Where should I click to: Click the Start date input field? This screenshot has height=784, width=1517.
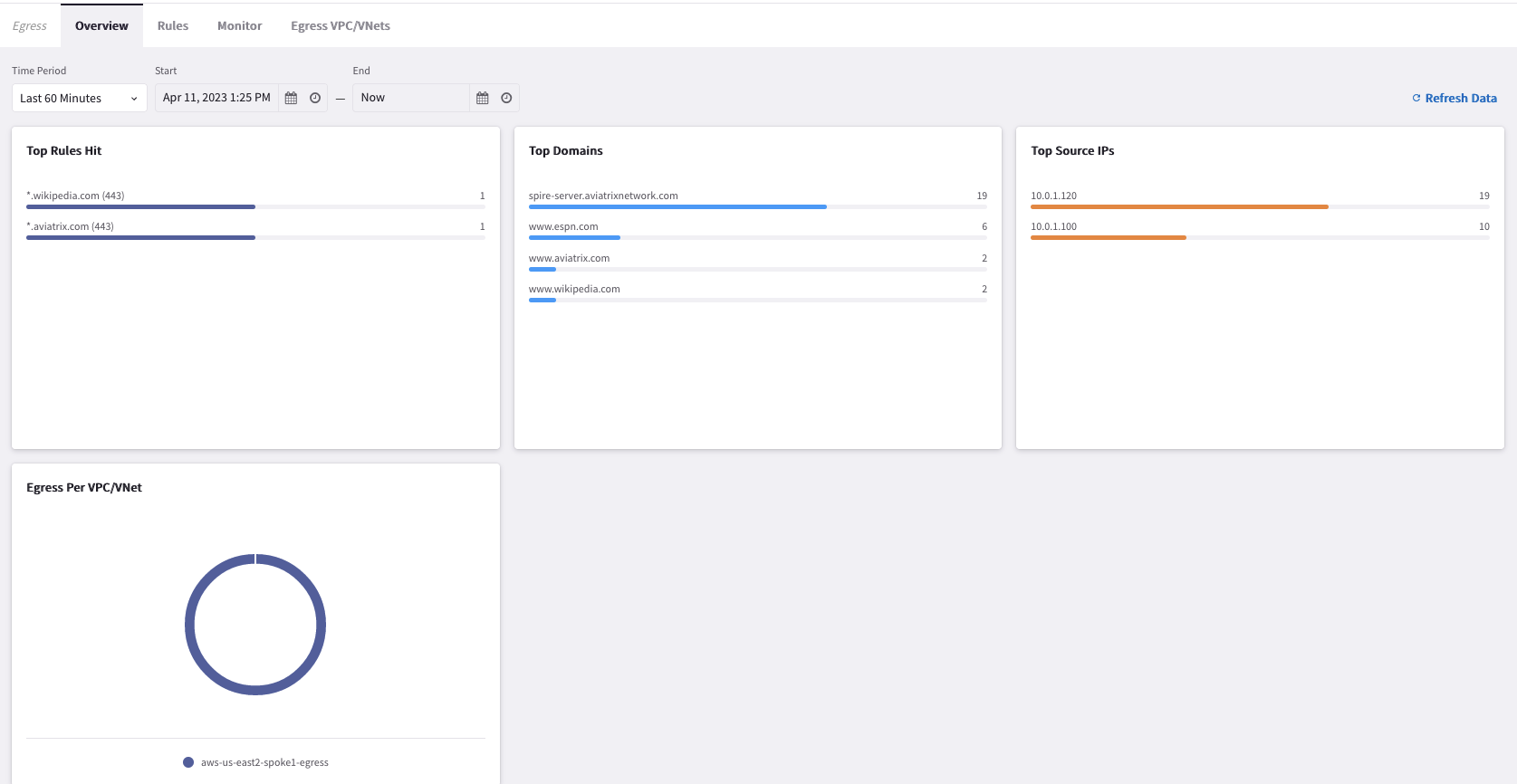(216, 98)
